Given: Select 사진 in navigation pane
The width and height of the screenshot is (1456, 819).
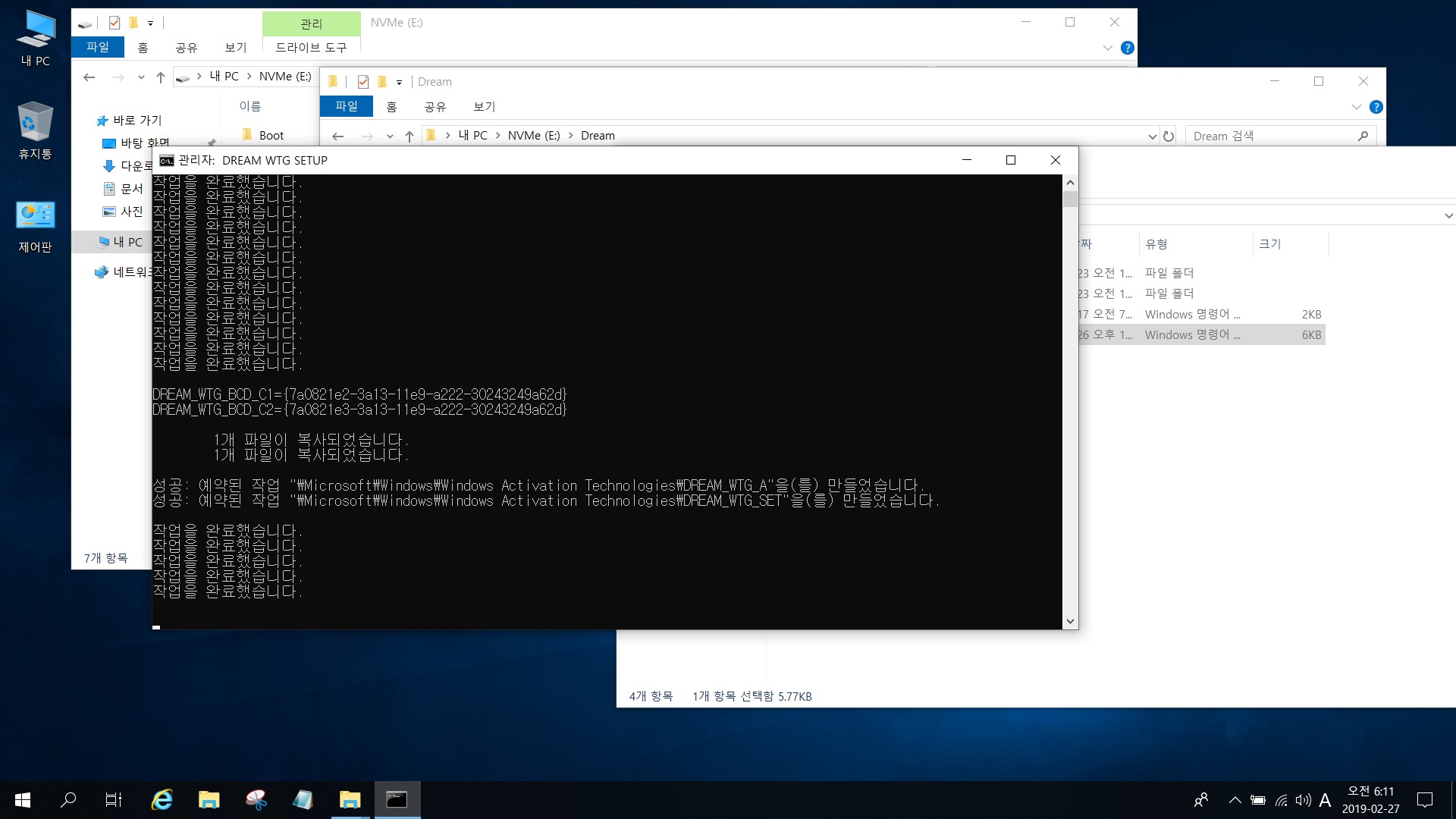Looking at the screenshot, I should pyautogui.click(x=132, y=212).
